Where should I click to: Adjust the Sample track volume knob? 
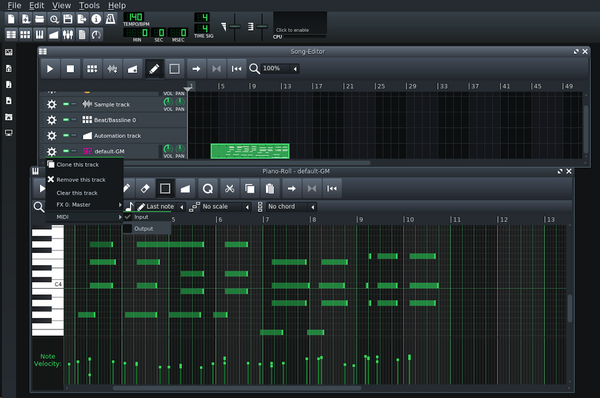(x=168, y=102)
